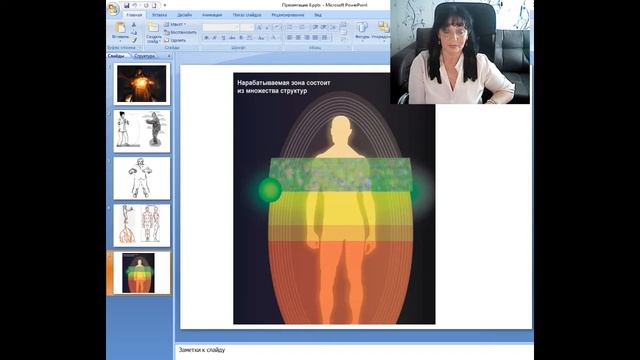Viewport: 640px width, 360px height.
Task: Toggle italic formatting
Action: 215,38
